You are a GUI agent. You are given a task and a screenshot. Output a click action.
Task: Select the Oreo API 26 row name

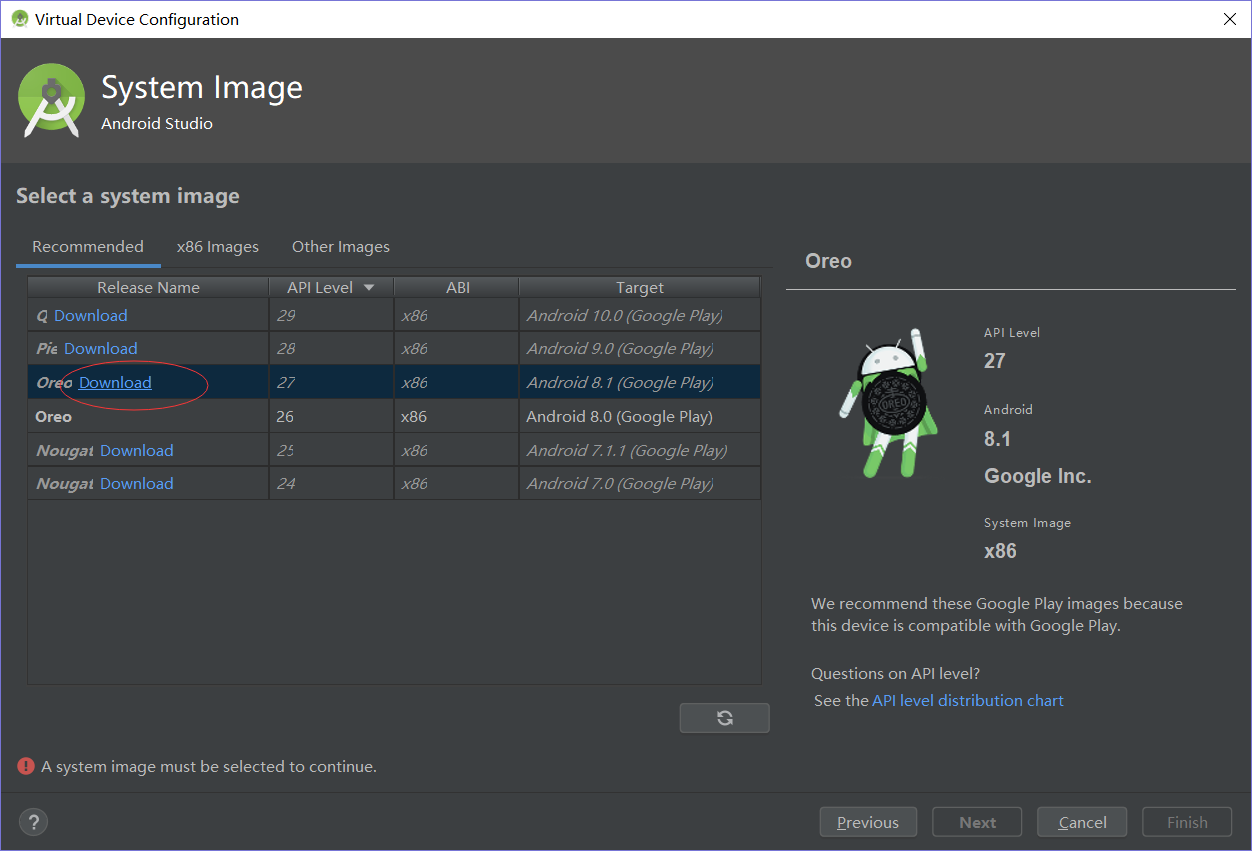tap(54, 417)
